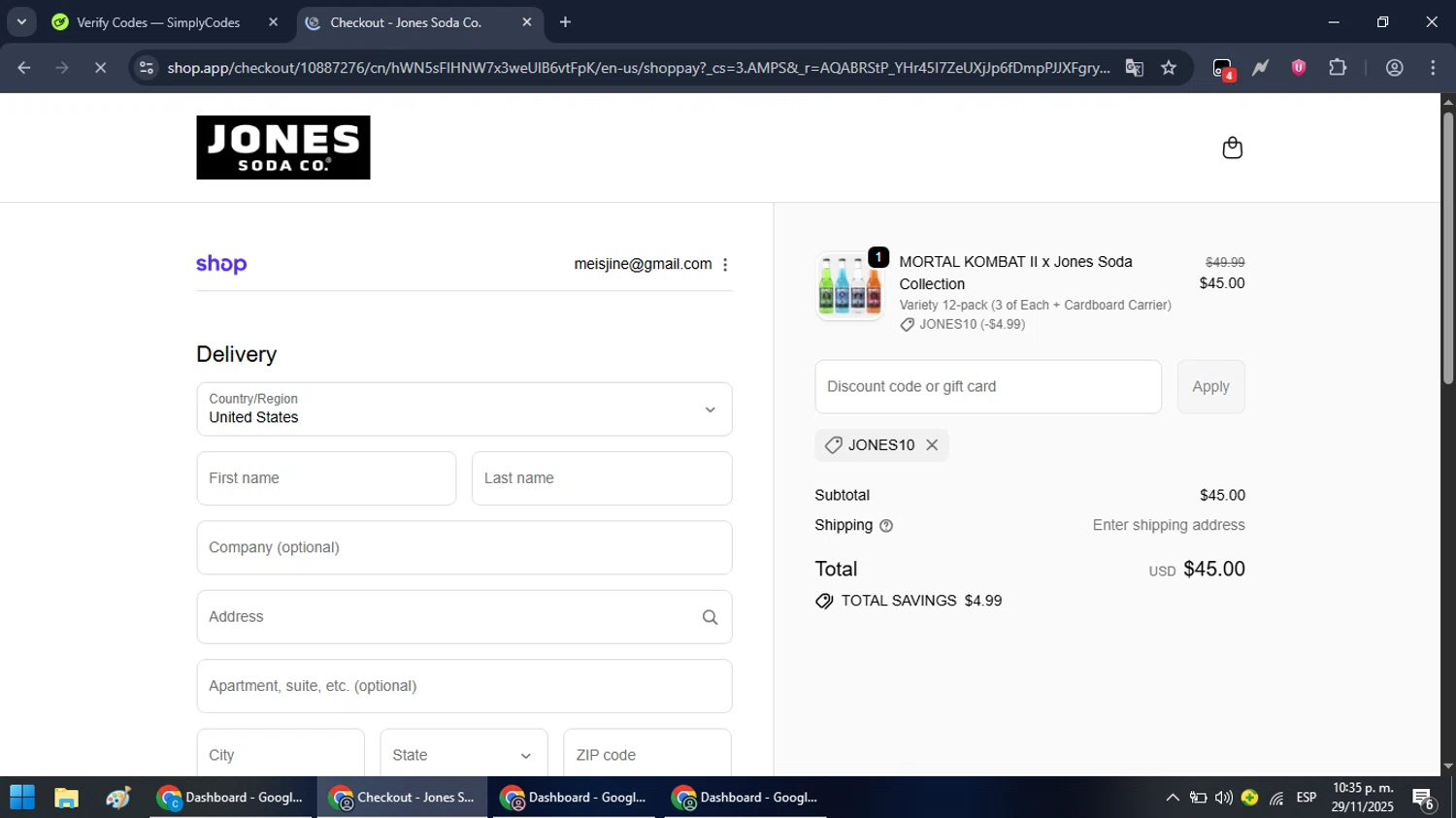Click the browser address bar URL

tap(638, 68)
